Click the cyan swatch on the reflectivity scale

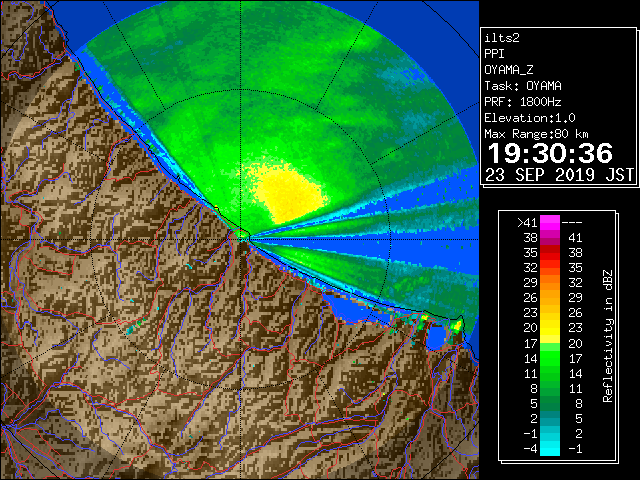550,449
